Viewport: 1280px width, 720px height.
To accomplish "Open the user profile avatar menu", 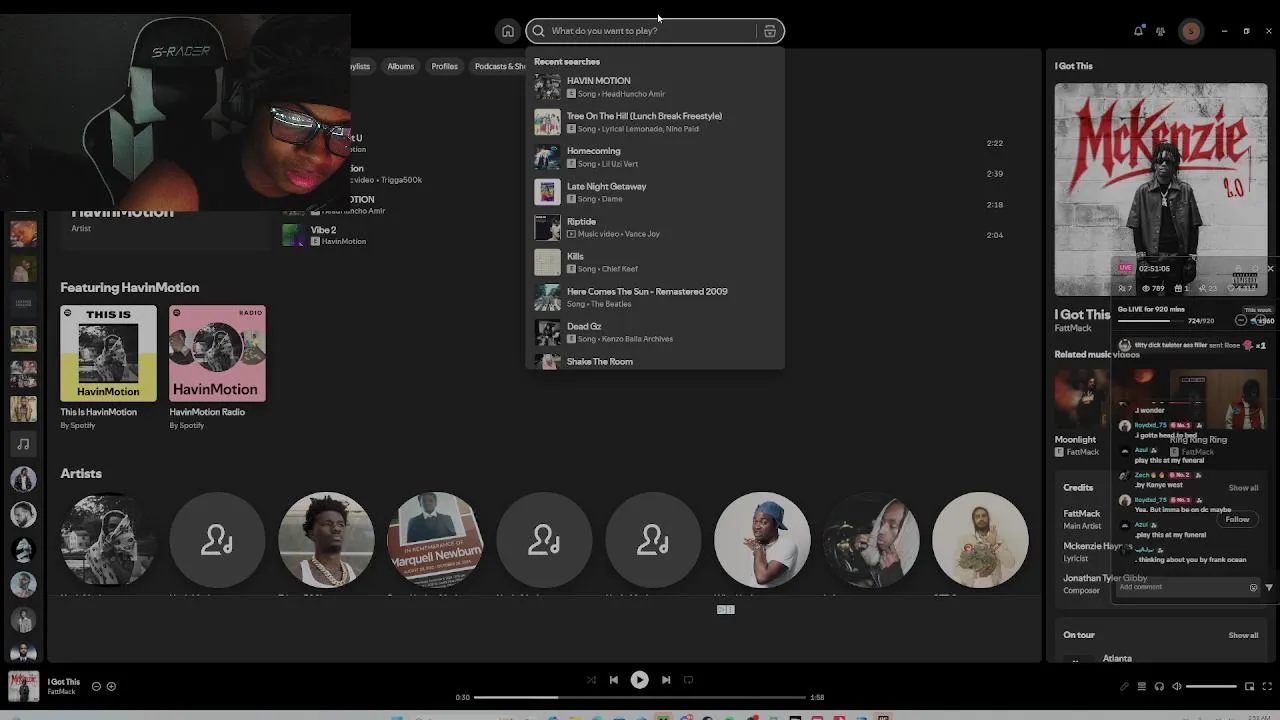I will coord(1191,31).
